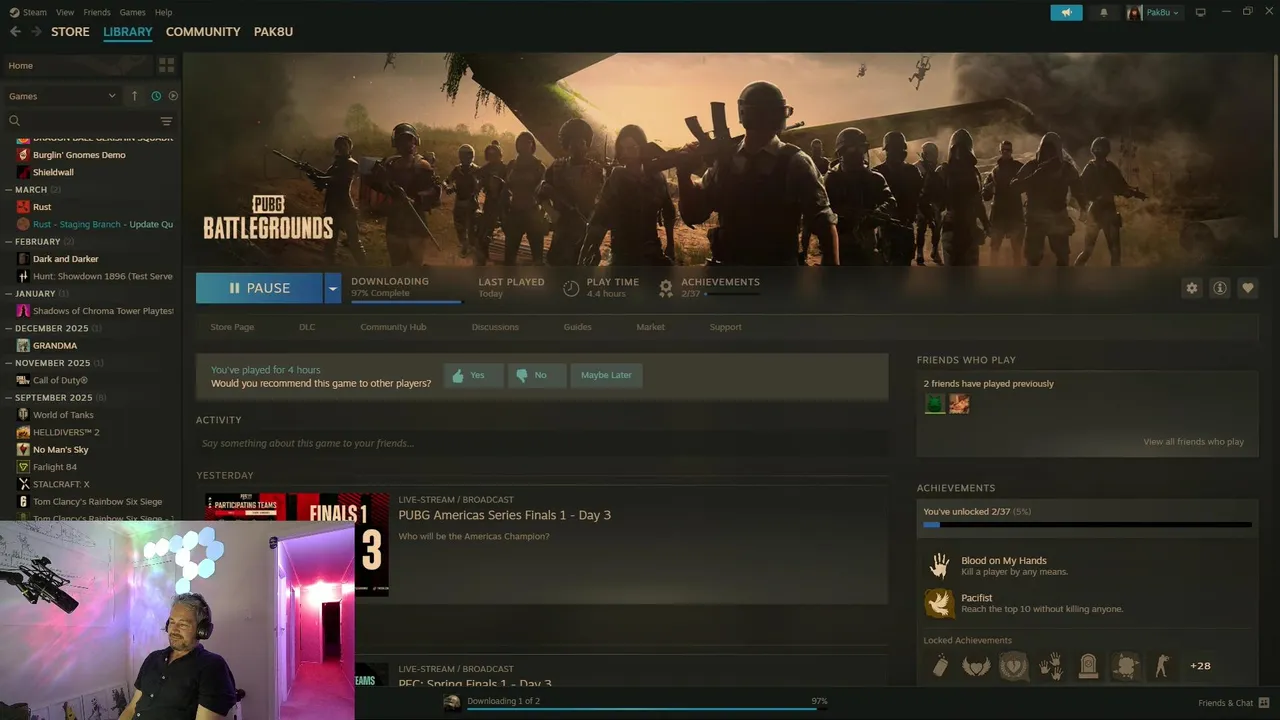Click the back navigation arrow
Screen dimensions: 1280x720
pyautogui.click(x=15, y=32)
